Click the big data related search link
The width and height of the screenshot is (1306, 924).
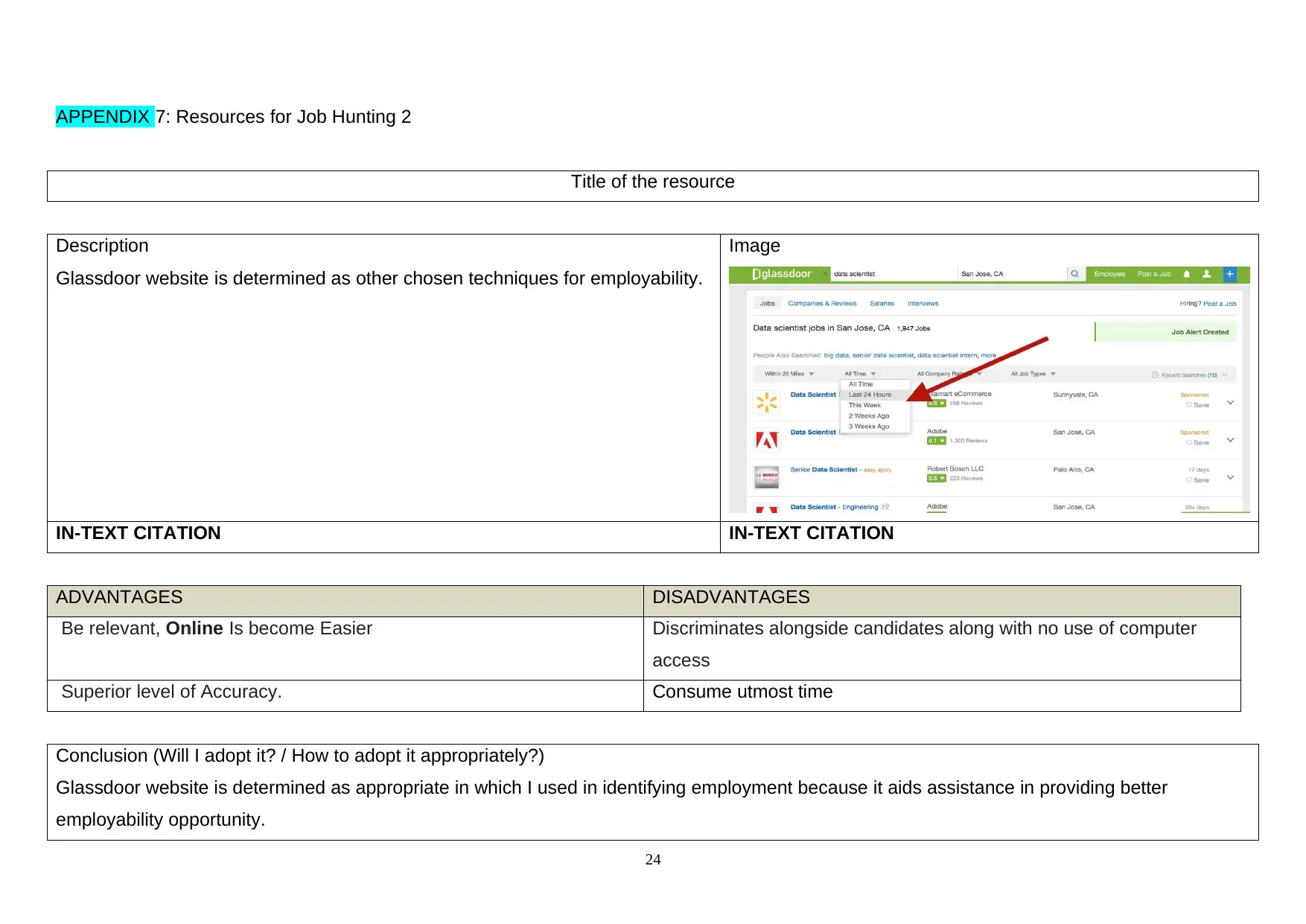point(836,355)
